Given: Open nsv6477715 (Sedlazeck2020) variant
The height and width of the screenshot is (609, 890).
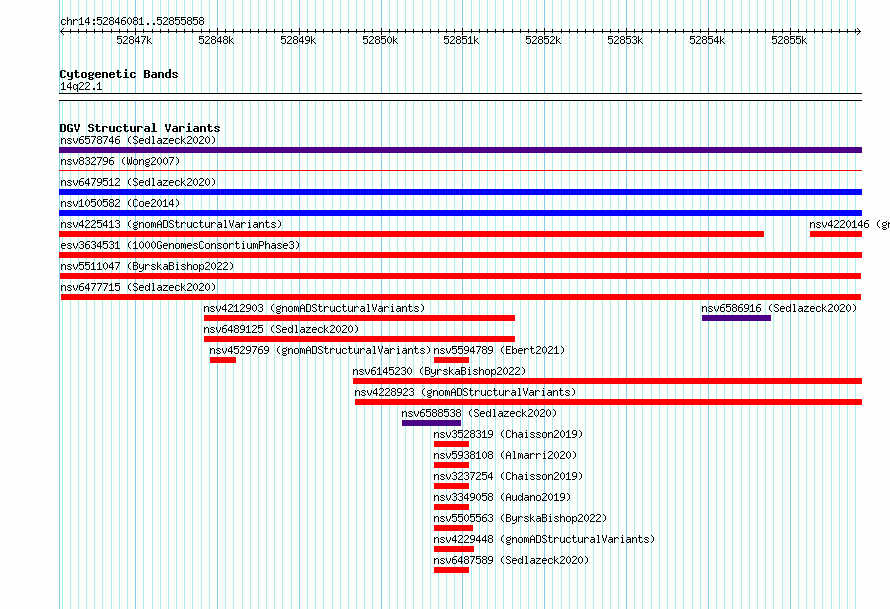Looking at the screenshot, I should 138,287.
